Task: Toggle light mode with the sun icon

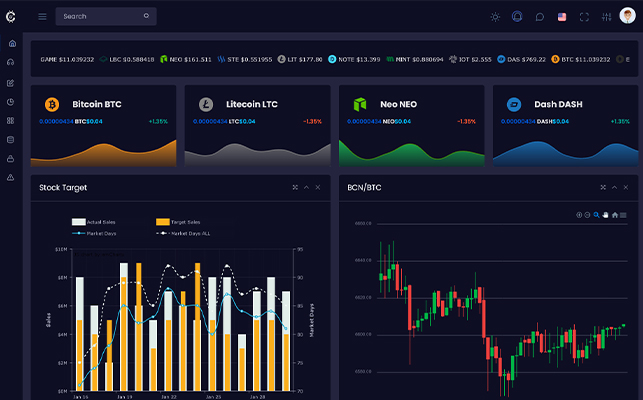Action: 495,17
